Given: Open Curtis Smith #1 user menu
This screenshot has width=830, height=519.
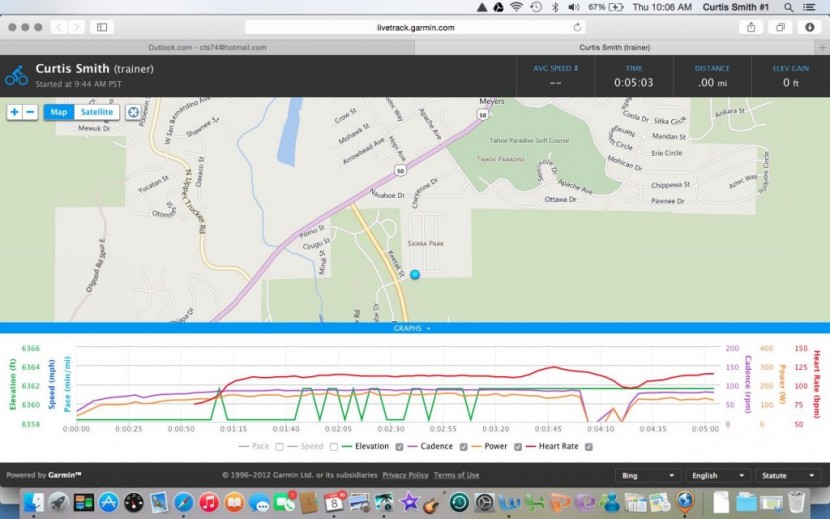Looking at the screenshot, I should click(x=735, y=7).
